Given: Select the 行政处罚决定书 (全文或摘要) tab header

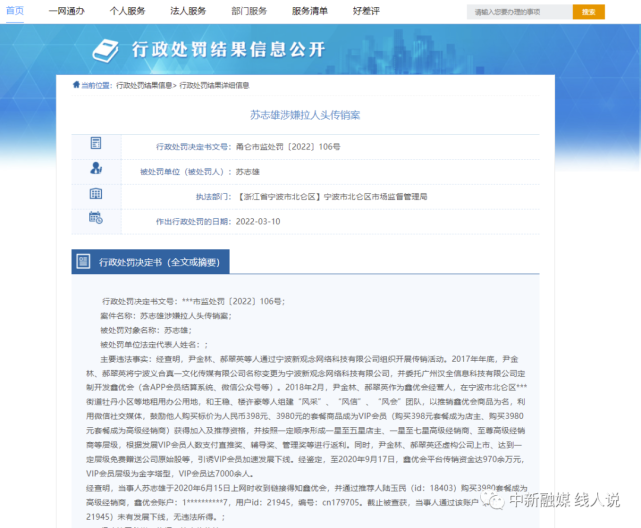Looking at the screenshot, I should 150,262.
